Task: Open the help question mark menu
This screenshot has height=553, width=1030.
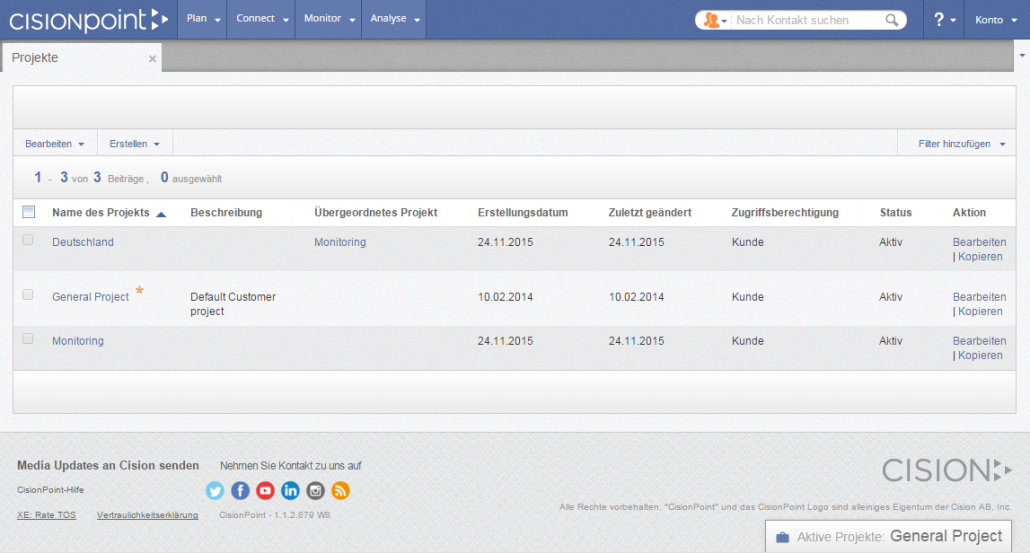Action: pyautogui.click(x=944, y=20)
